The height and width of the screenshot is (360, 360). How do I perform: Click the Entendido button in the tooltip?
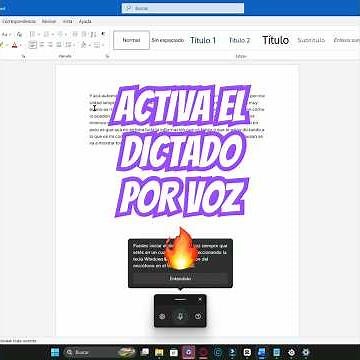point(180,278)
